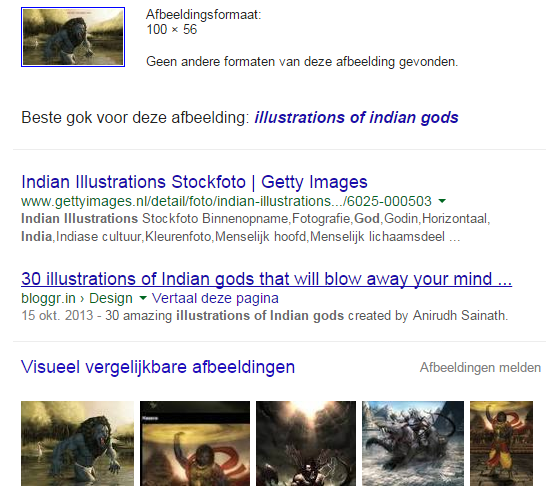Viewport: 546px width, 489px height.
Task: Click the bloggr.in result snippet mentioning Anirudh Sainath
Action: (x=265, y=316)
